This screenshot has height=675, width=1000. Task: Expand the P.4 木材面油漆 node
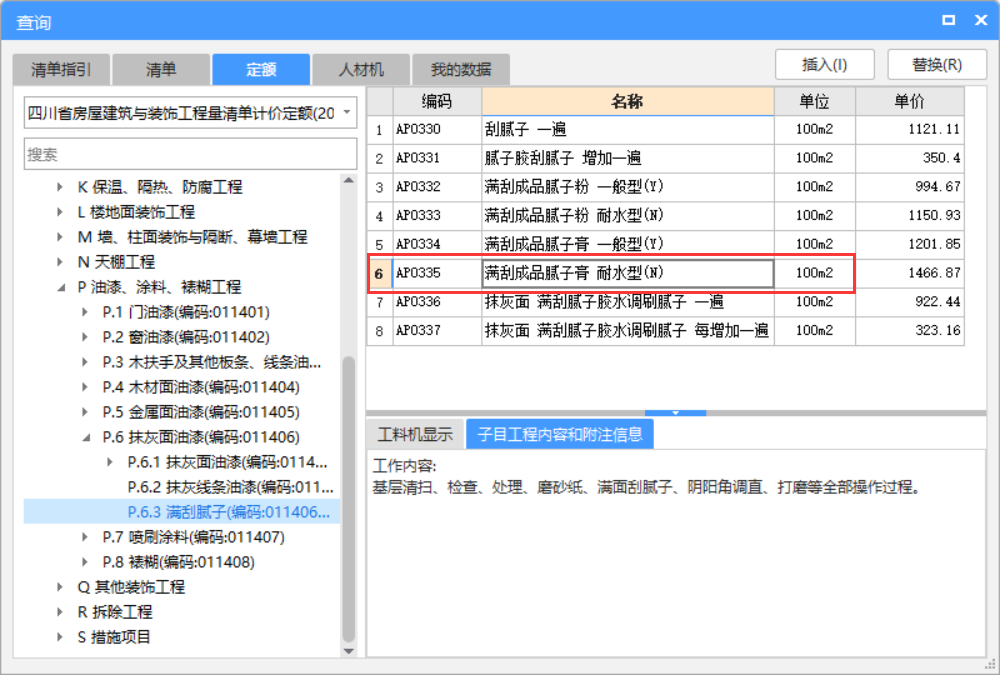85,387
